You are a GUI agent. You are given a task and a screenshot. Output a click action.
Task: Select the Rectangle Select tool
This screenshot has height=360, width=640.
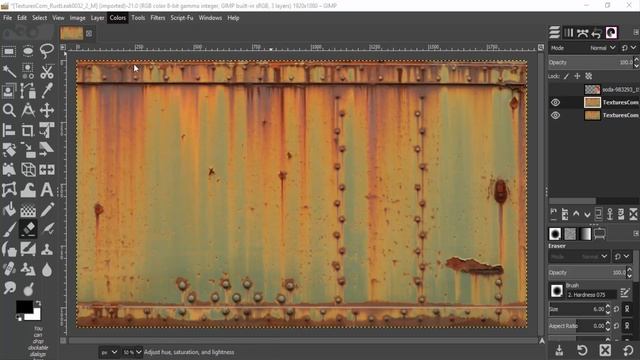[9, 51]
